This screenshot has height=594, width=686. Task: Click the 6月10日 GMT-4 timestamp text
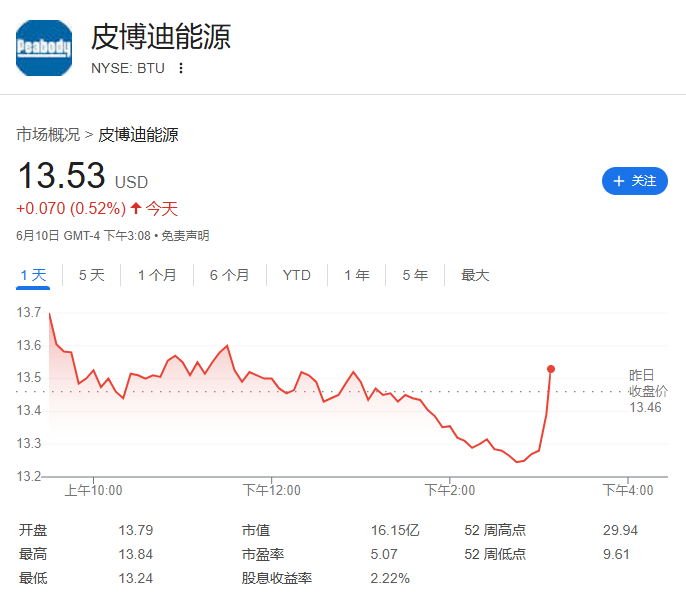[x=84, y=236]
